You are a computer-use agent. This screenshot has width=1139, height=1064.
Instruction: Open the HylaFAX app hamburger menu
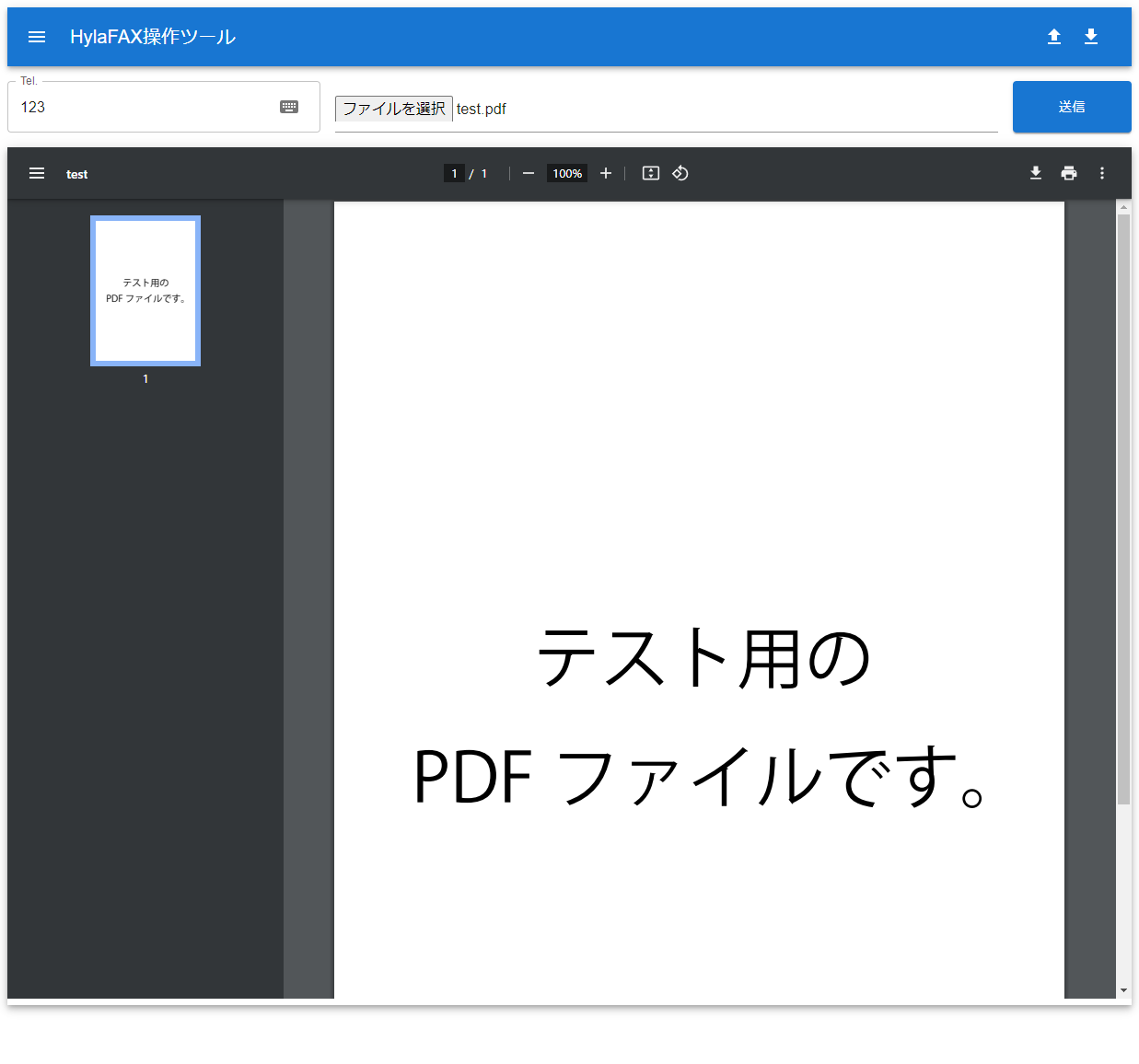[x=37, y=37]
